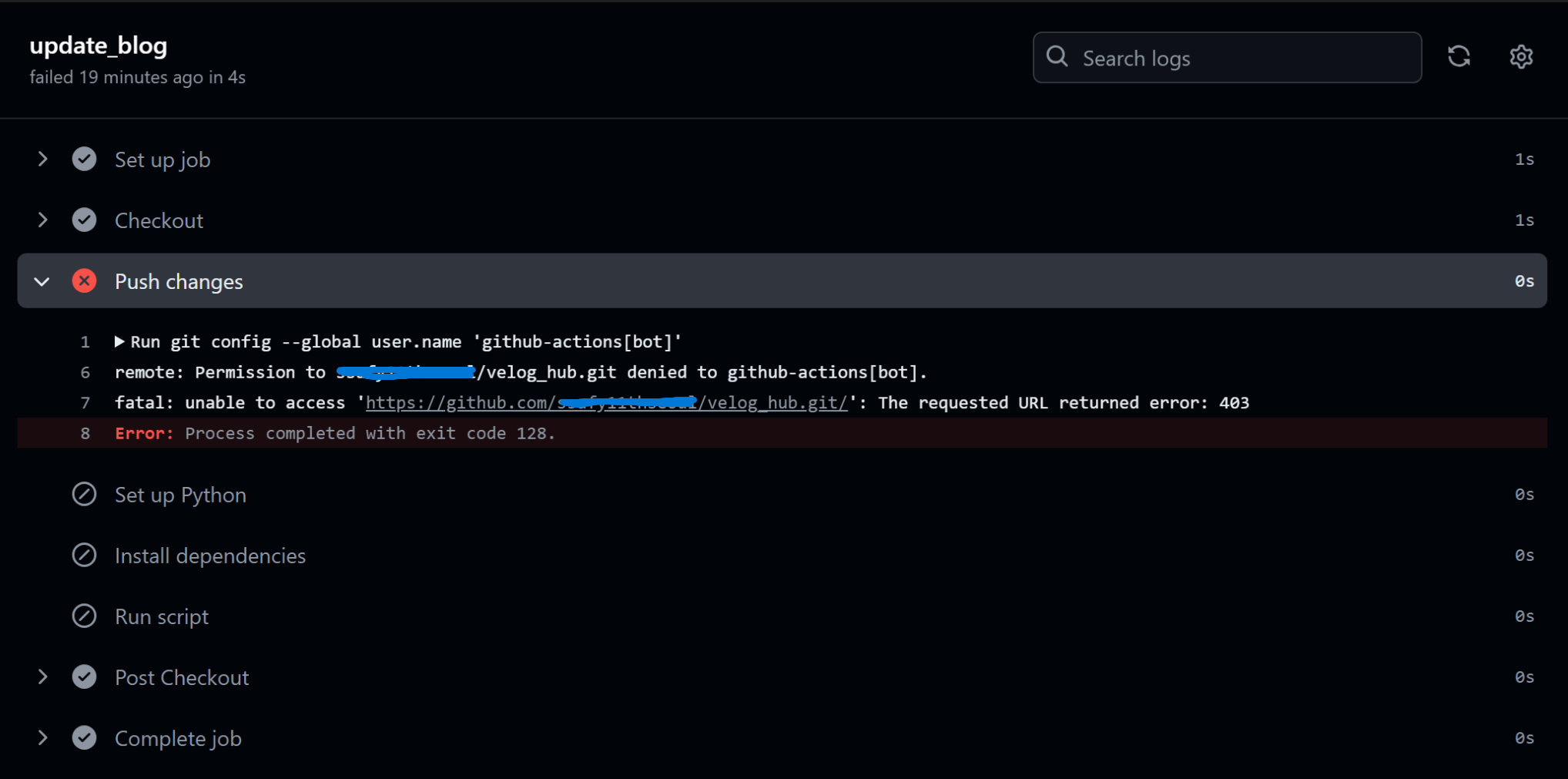Click the update_blog job title
The height and width of the screenshot is (779, 1568).
(x=99, y=45)
